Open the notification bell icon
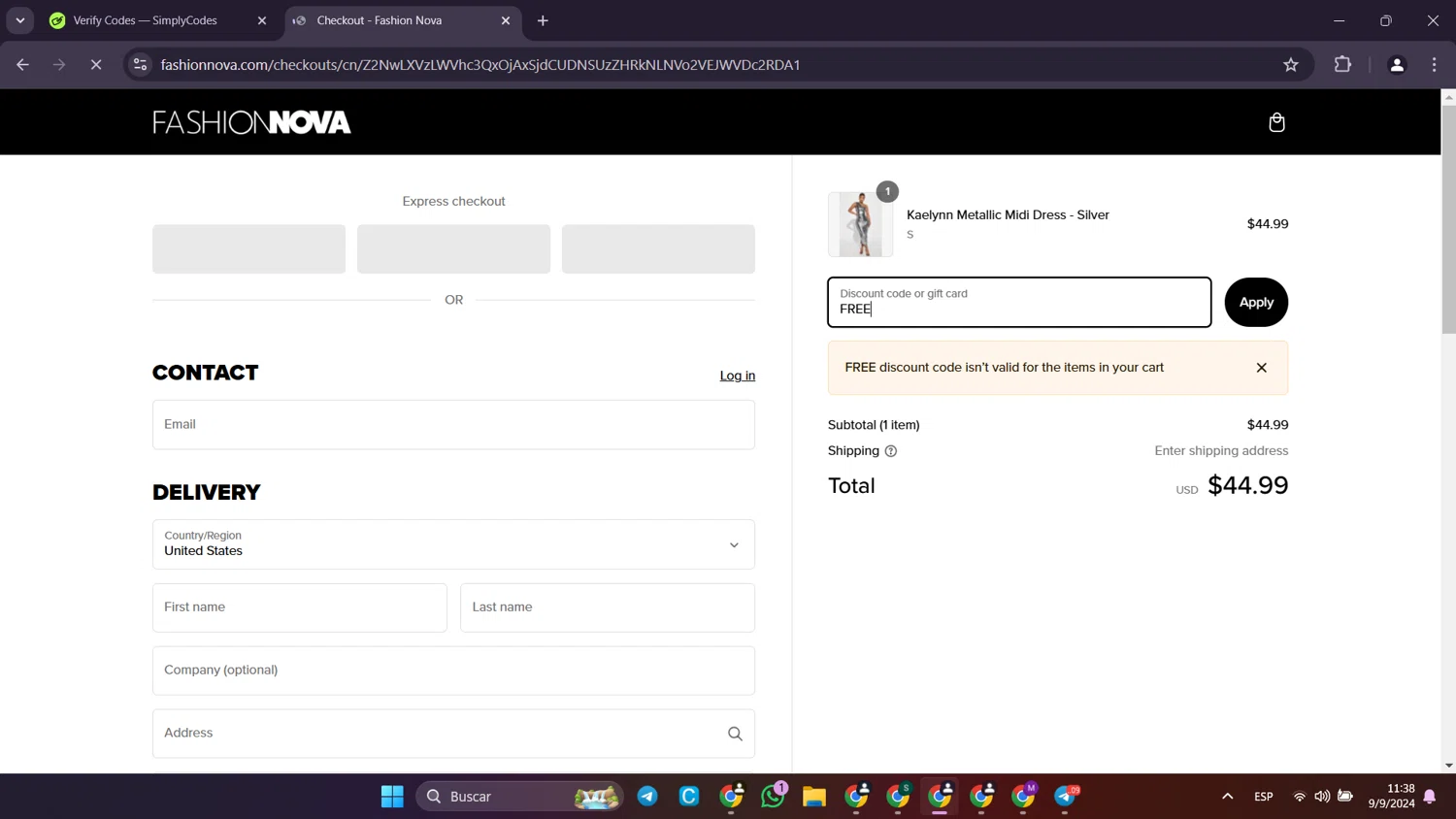Viewport: 1456px width, 819px height. 1430,797
